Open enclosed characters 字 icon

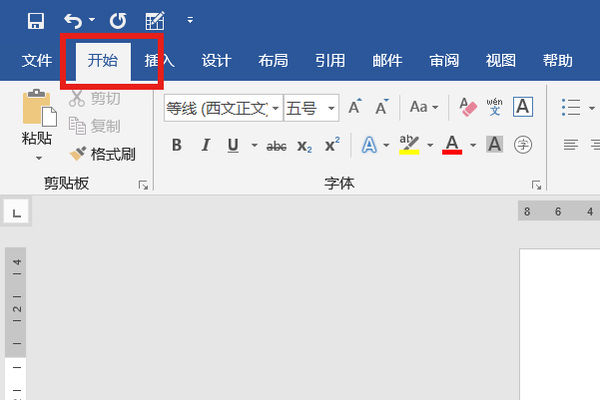[523, 145]
